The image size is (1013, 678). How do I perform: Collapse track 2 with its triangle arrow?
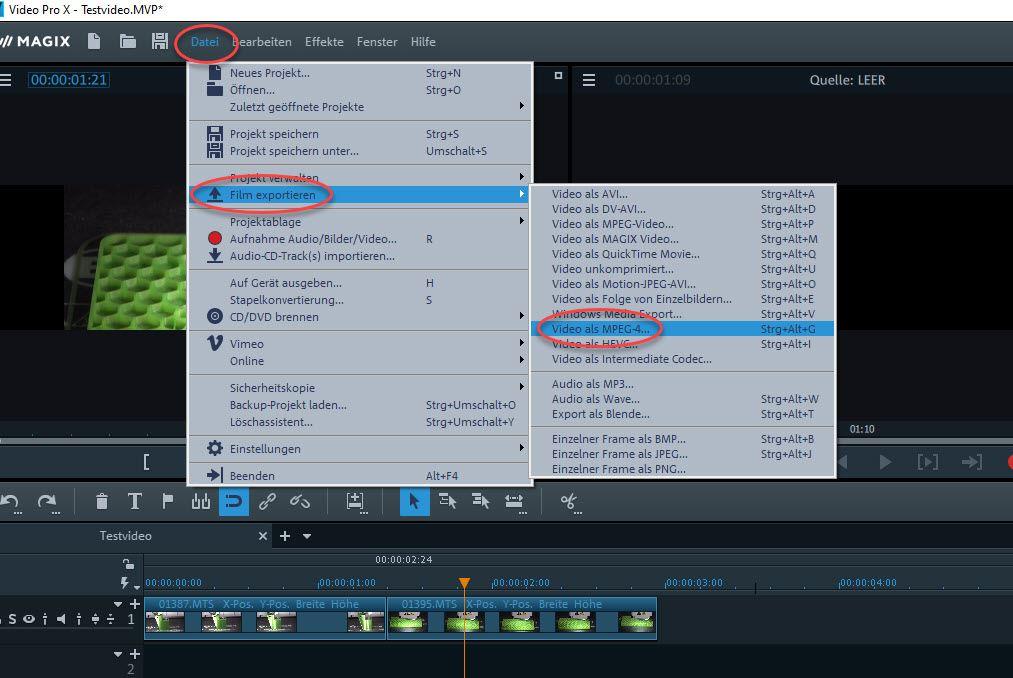[x=118, y=654]
